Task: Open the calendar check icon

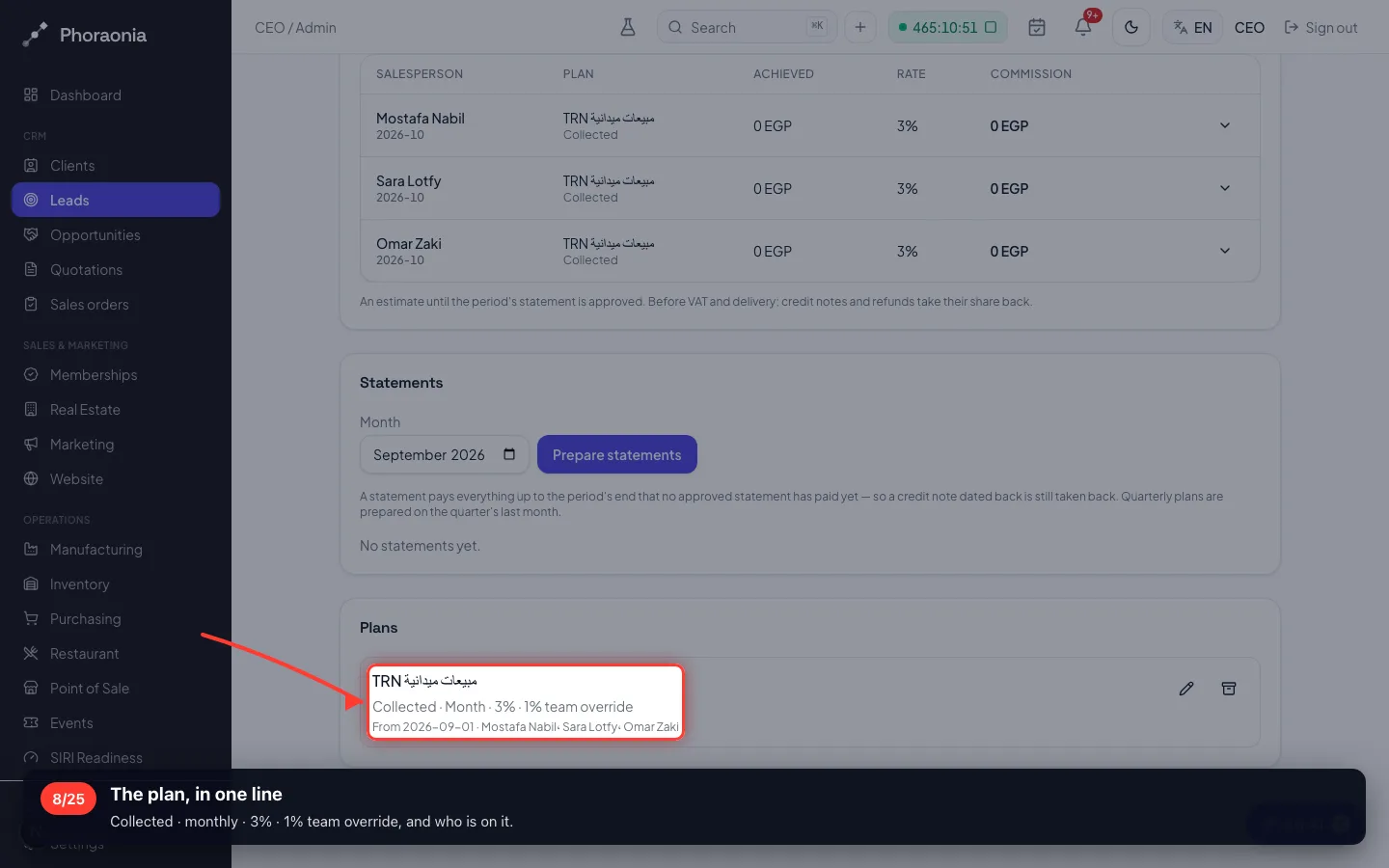Action: [x=1037, y=27]
